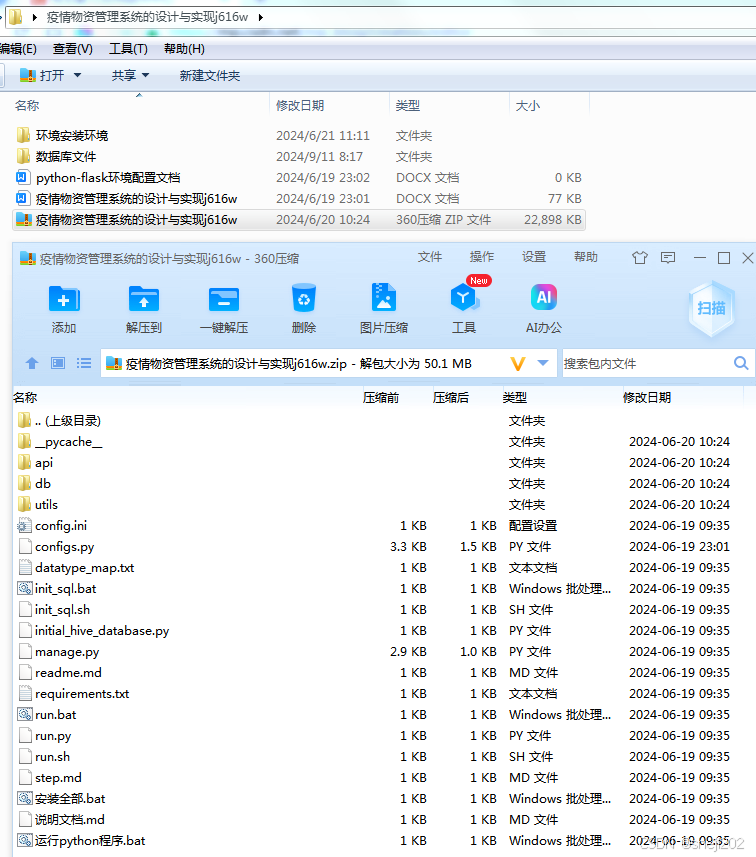Click the orange V verification icon
The width and height of the screenshot is (756, 857).
[518, 363]
